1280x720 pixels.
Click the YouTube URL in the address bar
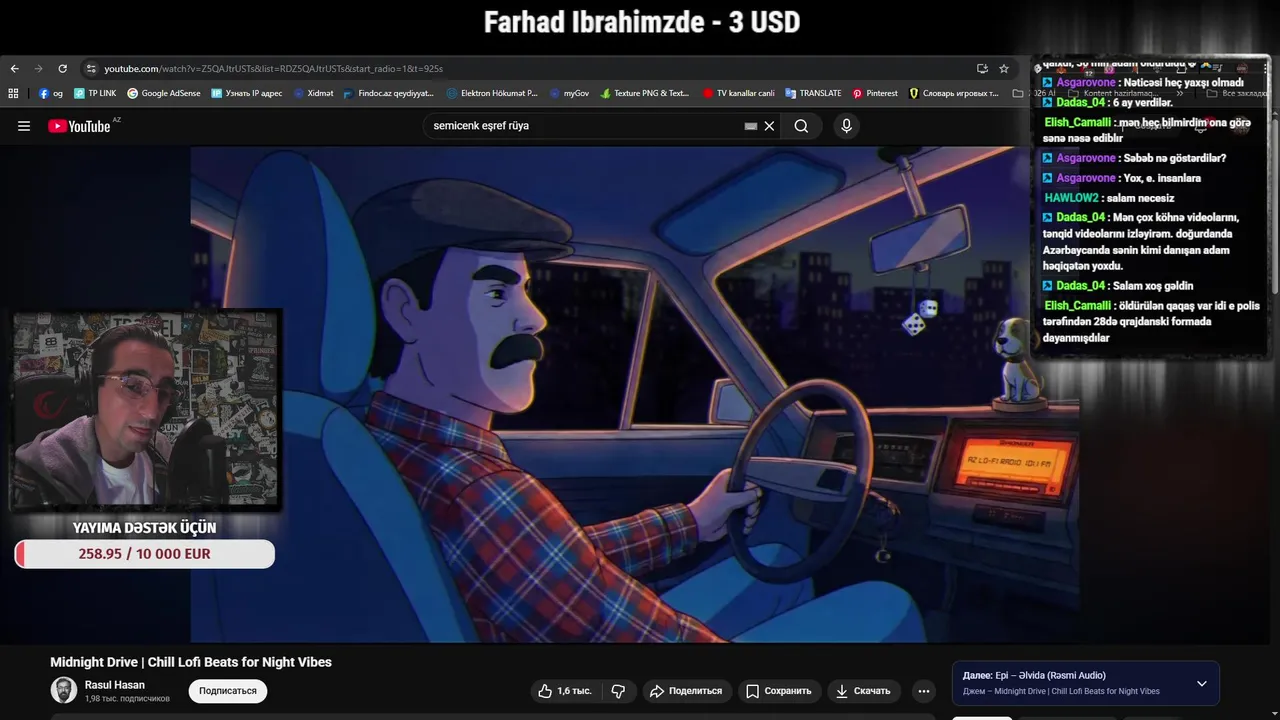(x=273, y=69)
